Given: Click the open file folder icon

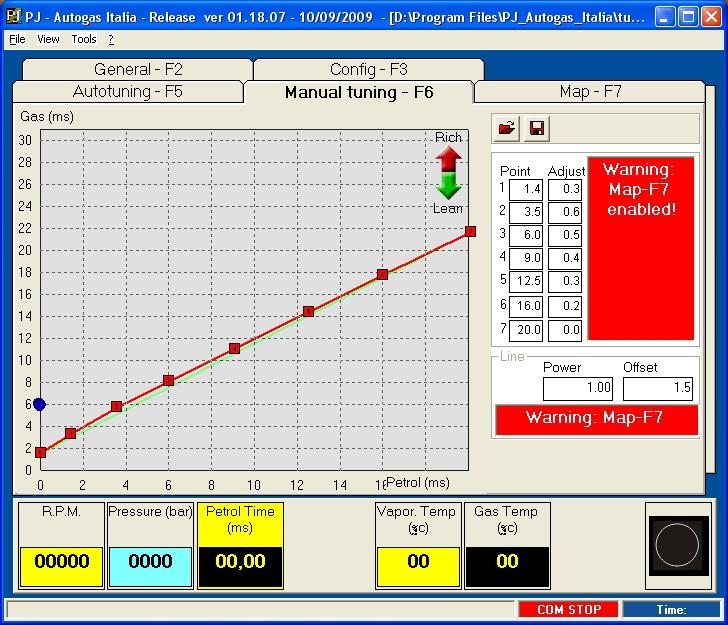Looking at the screenshot, I should [508, 128].
